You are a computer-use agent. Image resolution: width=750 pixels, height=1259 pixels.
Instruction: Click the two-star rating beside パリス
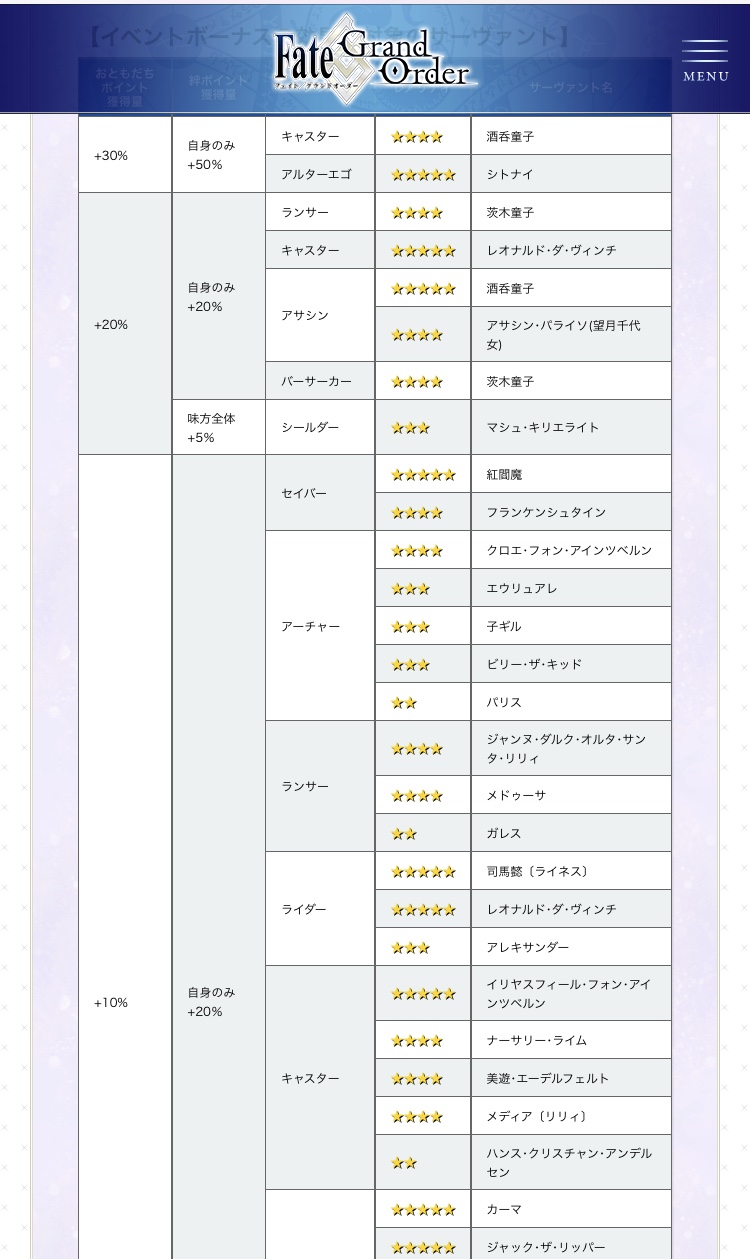404,702
